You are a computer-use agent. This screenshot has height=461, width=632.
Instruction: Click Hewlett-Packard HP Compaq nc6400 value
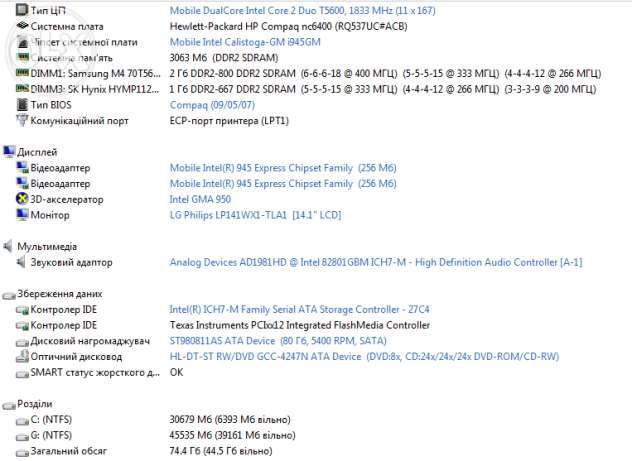click(288, 26)
